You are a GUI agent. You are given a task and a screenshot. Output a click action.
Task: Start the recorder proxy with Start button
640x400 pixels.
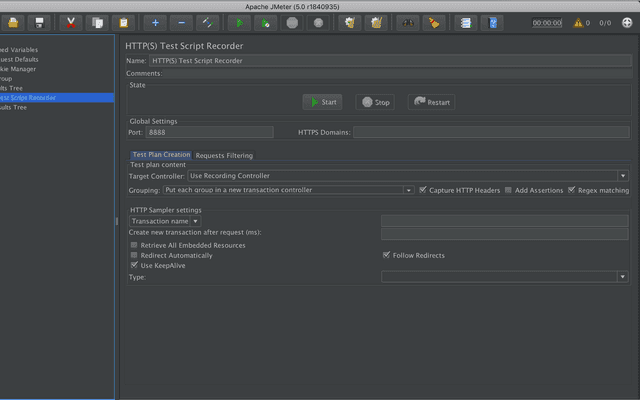322,102
